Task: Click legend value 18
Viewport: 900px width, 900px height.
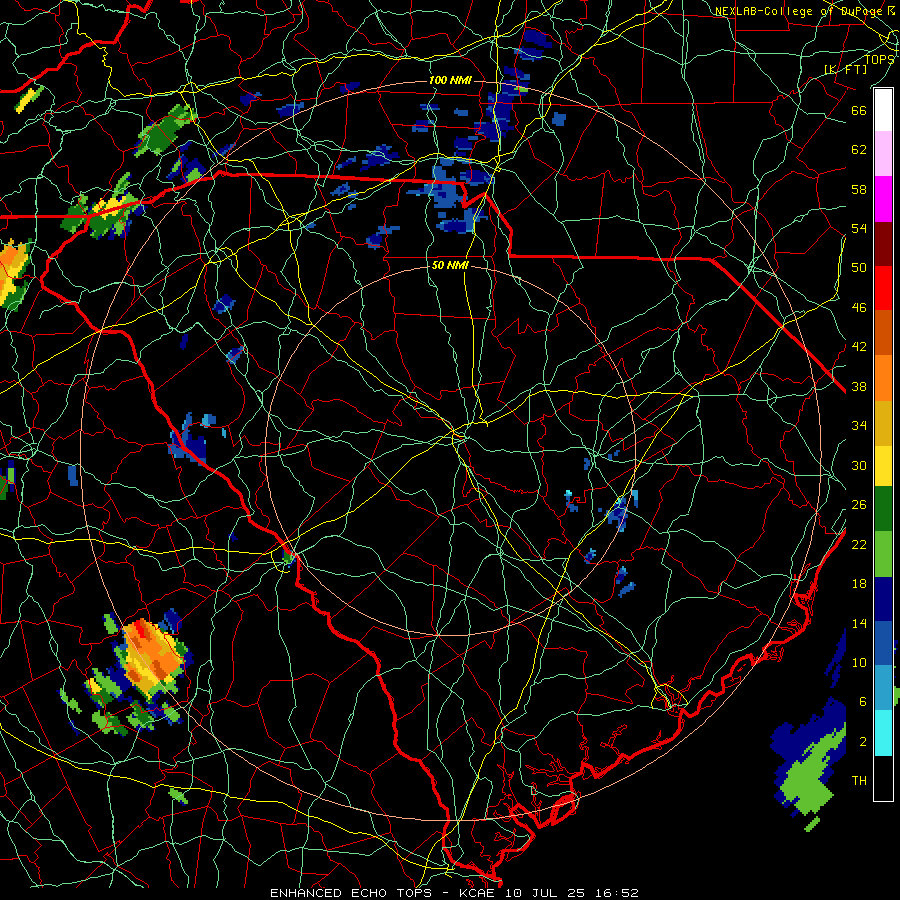Action: pos(859,584)
